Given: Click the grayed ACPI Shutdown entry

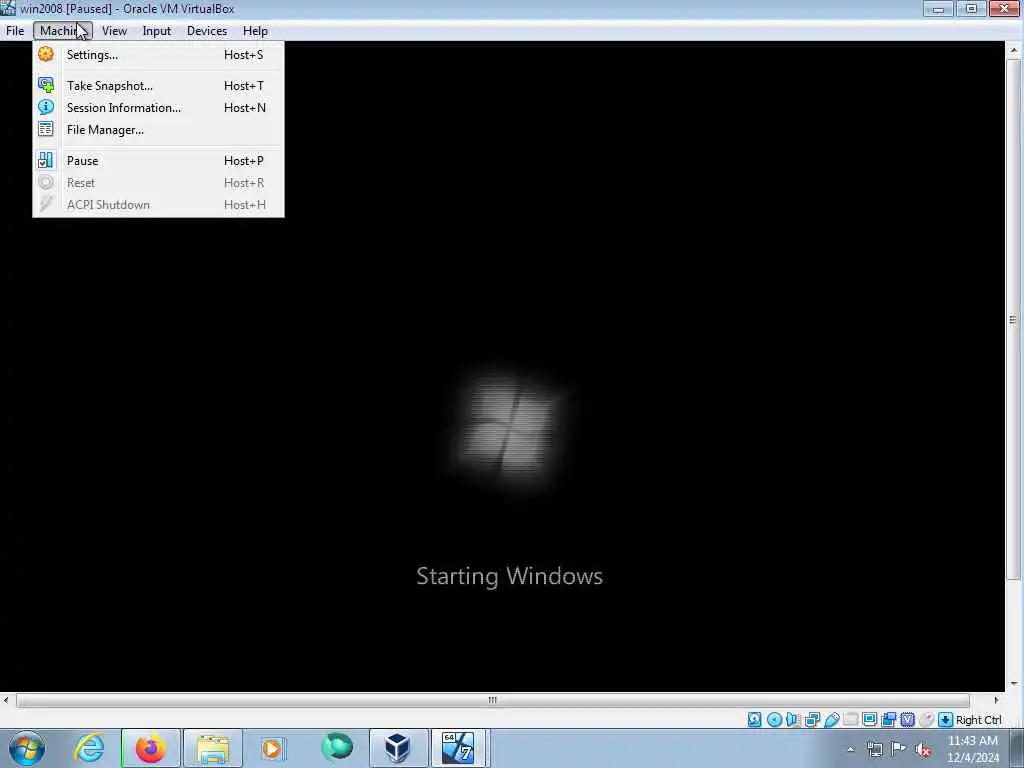Looking at the screenshot, I should pyautogui.click(x=158, y=204).
